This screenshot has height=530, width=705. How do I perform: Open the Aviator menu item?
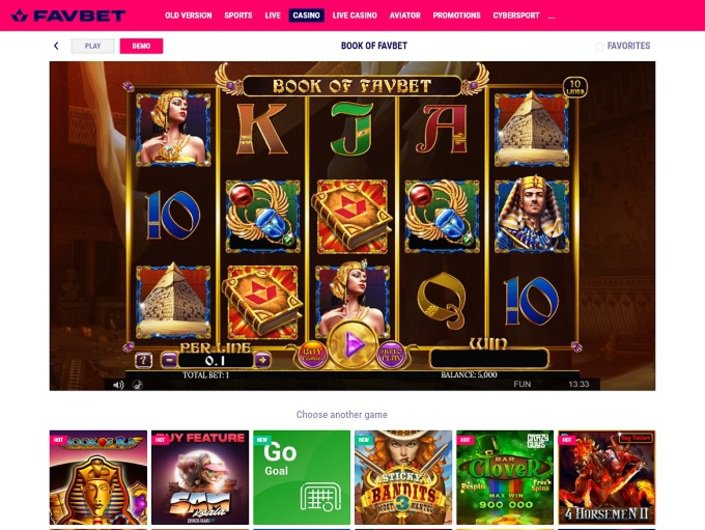(x=405, y=15)
